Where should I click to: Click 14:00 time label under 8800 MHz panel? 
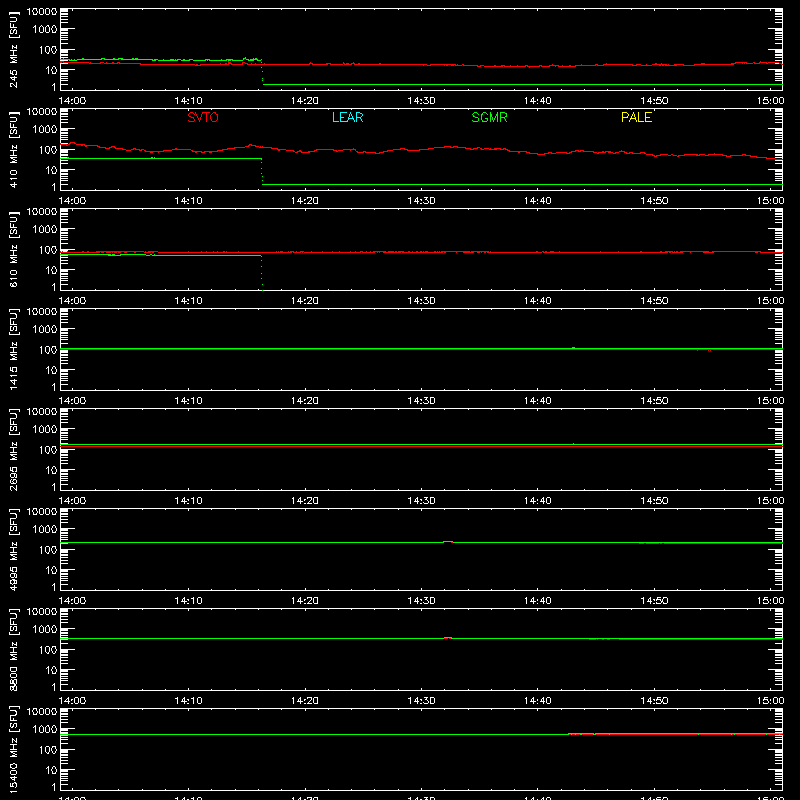point(72,701)
